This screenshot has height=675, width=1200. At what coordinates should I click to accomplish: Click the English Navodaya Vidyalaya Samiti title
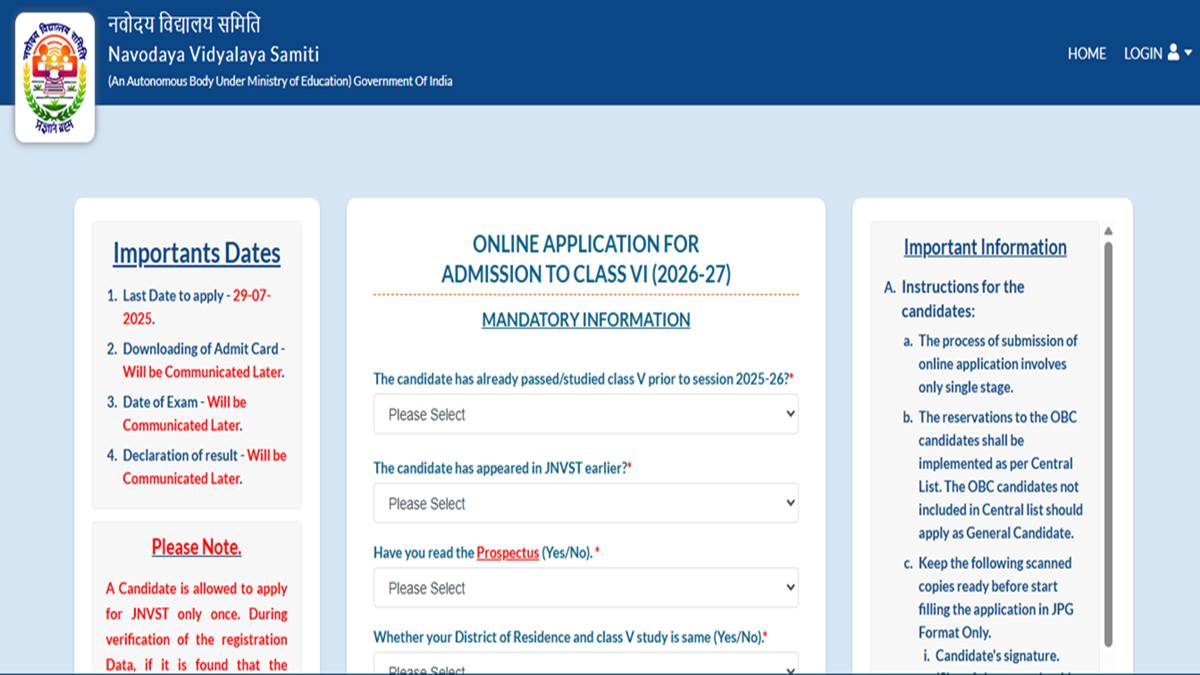(x=213, y=55)
